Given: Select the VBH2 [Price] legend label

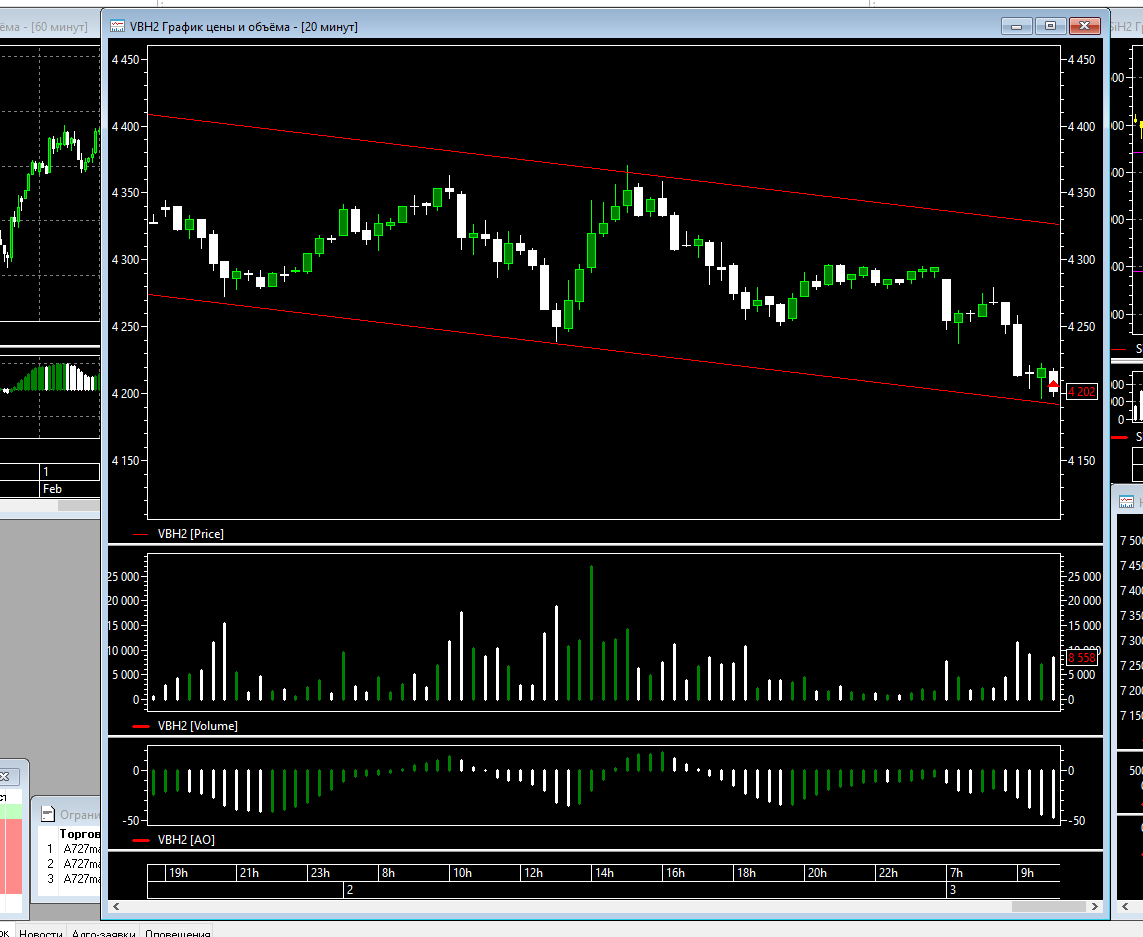Looking at the screenshot, I should click(190, 534).
